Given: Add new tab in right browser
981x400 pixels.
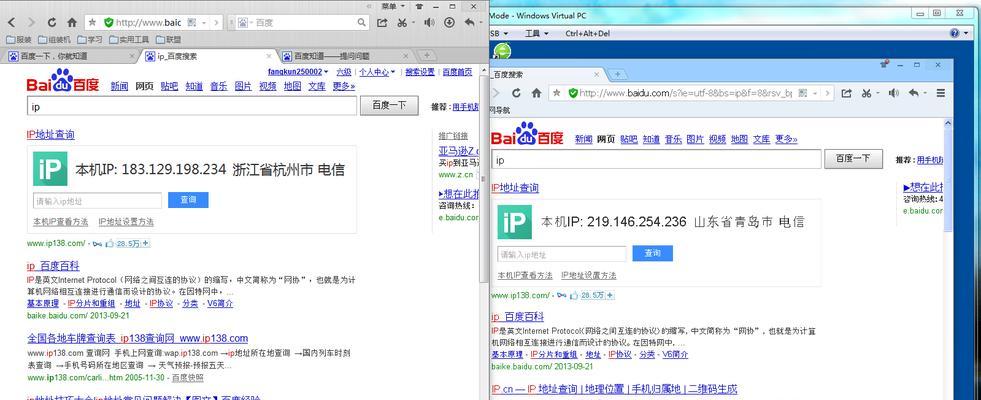Looking at the screenshot, I should tap(618, 74).
